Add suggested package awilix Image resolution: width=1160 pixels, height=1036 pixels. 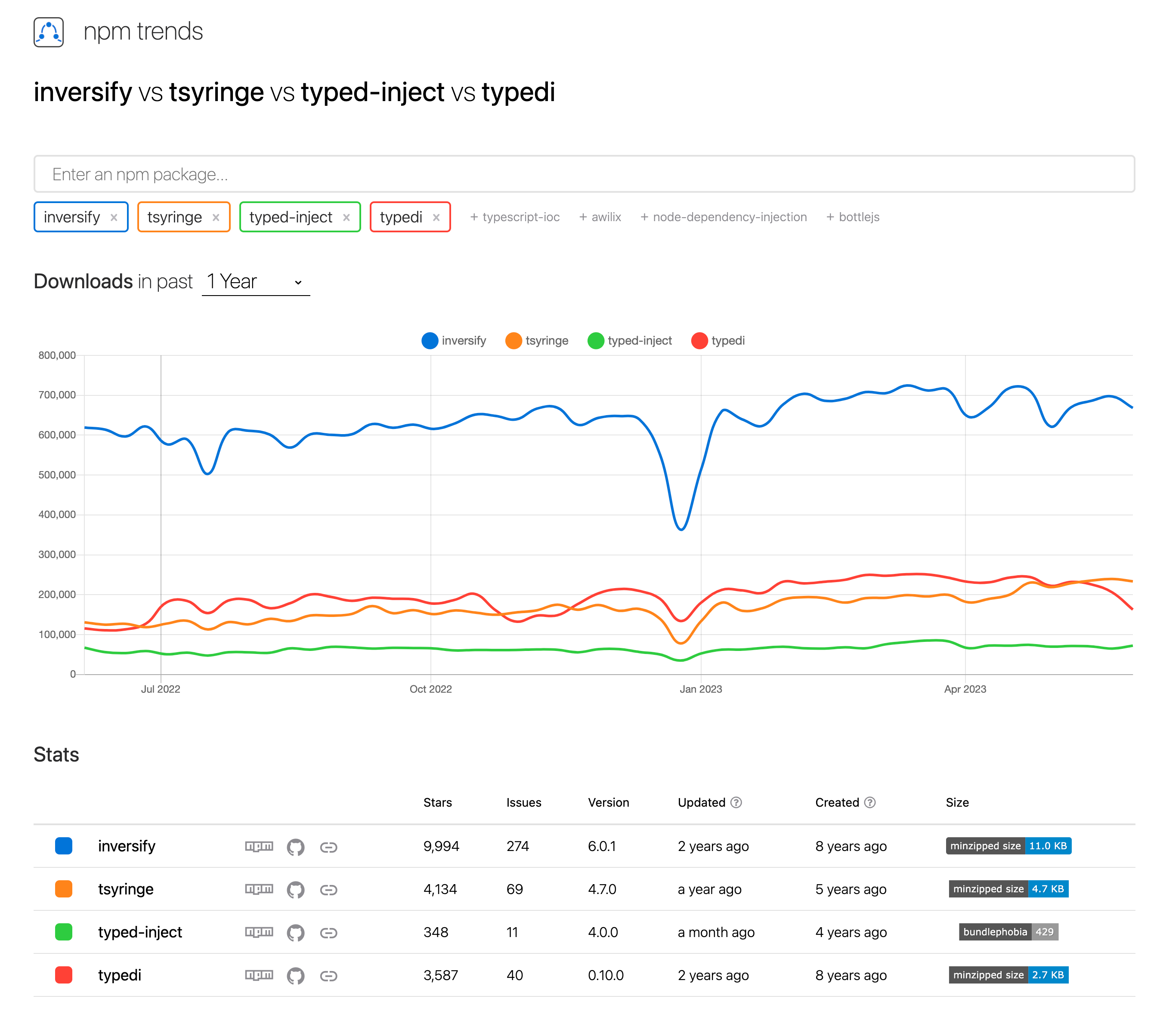[x=600, y=217]
